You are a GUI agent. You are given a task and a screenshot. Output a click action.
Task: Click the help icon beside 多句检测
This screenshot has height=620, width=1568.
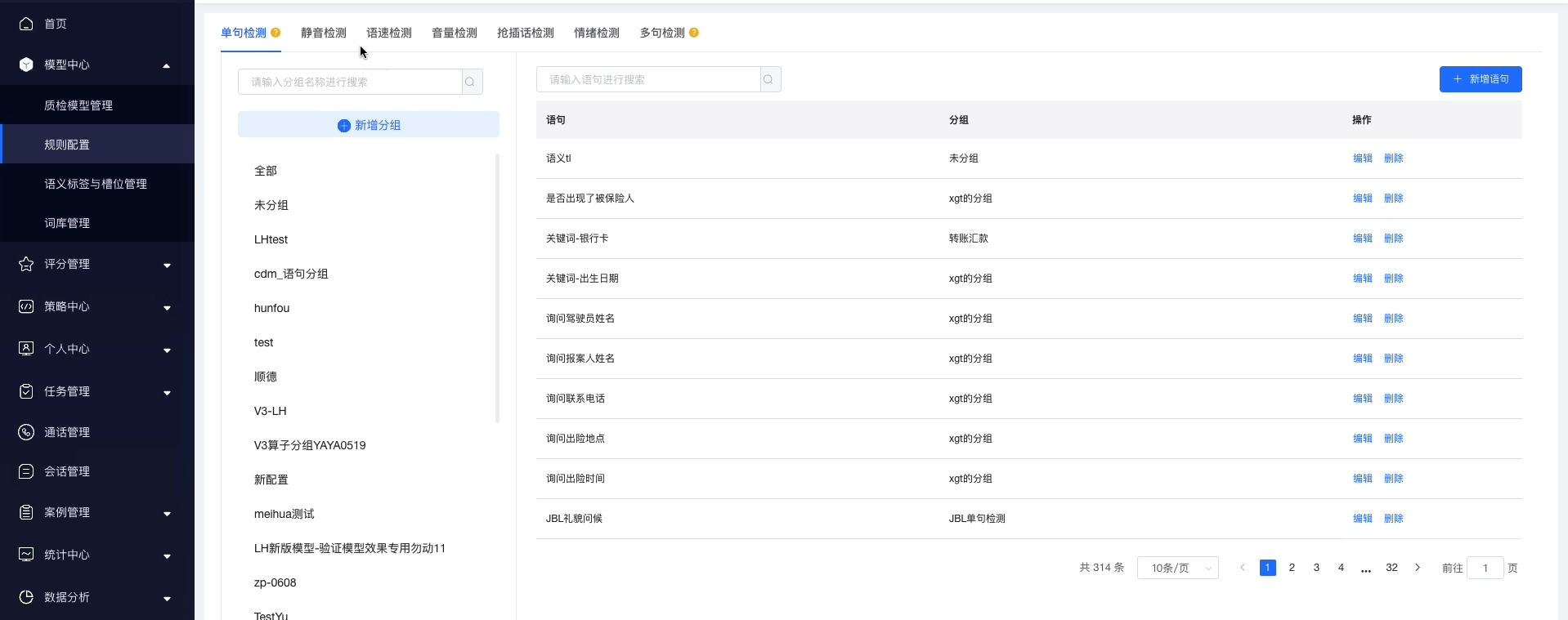694,33
